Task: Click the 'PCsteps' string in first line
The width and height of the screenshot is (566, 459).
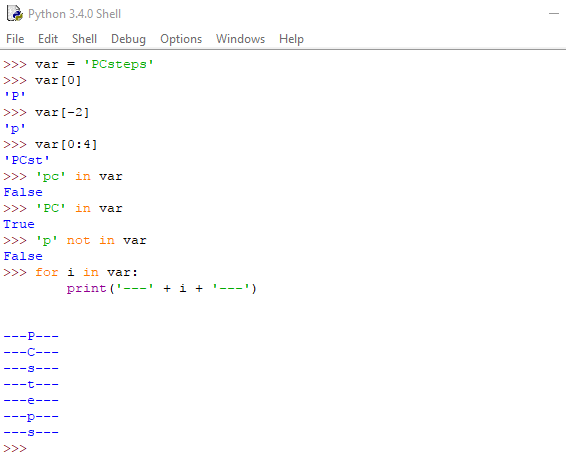Action: tap(119, 64)
